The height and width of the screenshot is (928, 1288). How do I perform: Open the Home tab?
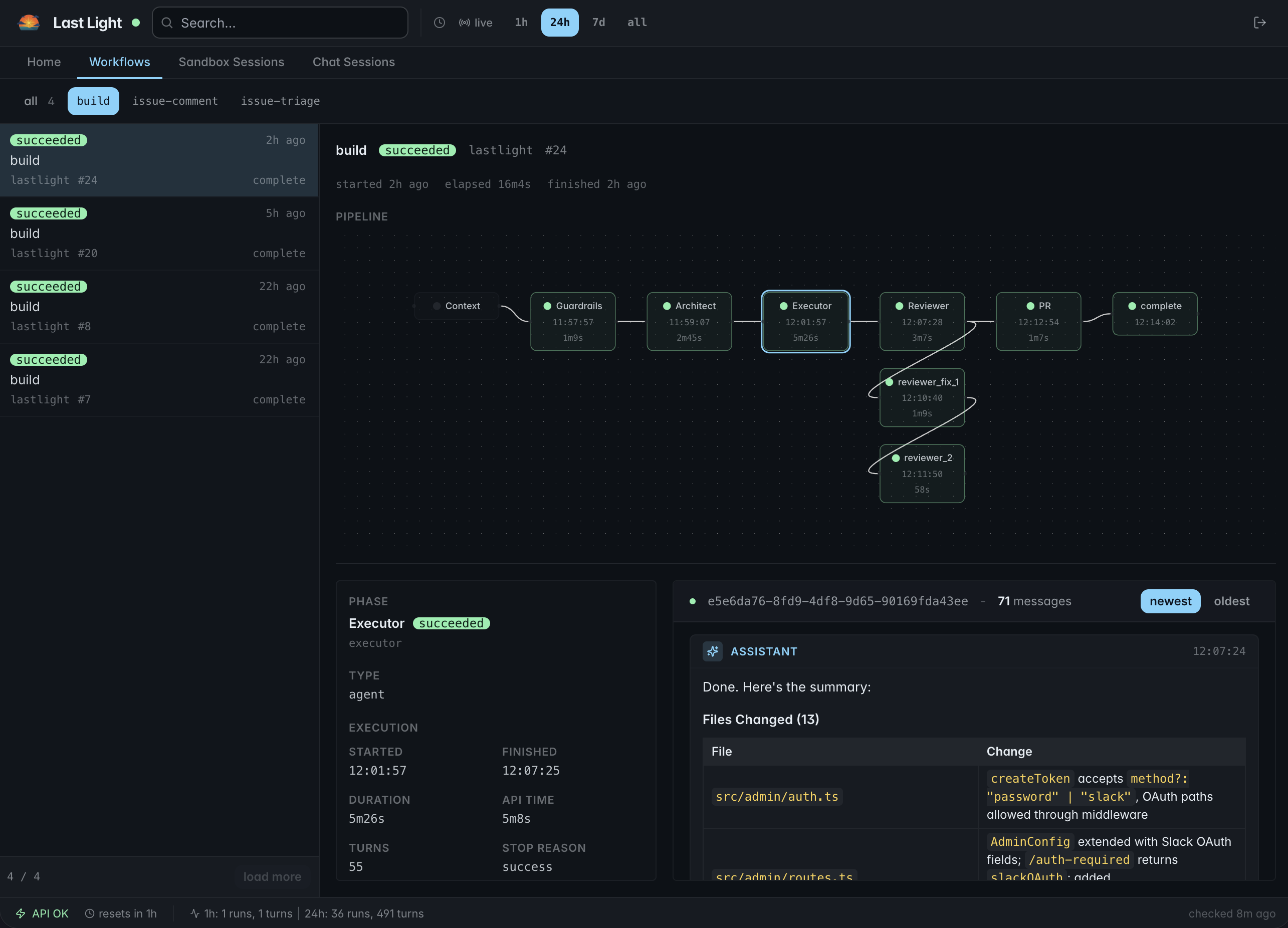(44, 62)
